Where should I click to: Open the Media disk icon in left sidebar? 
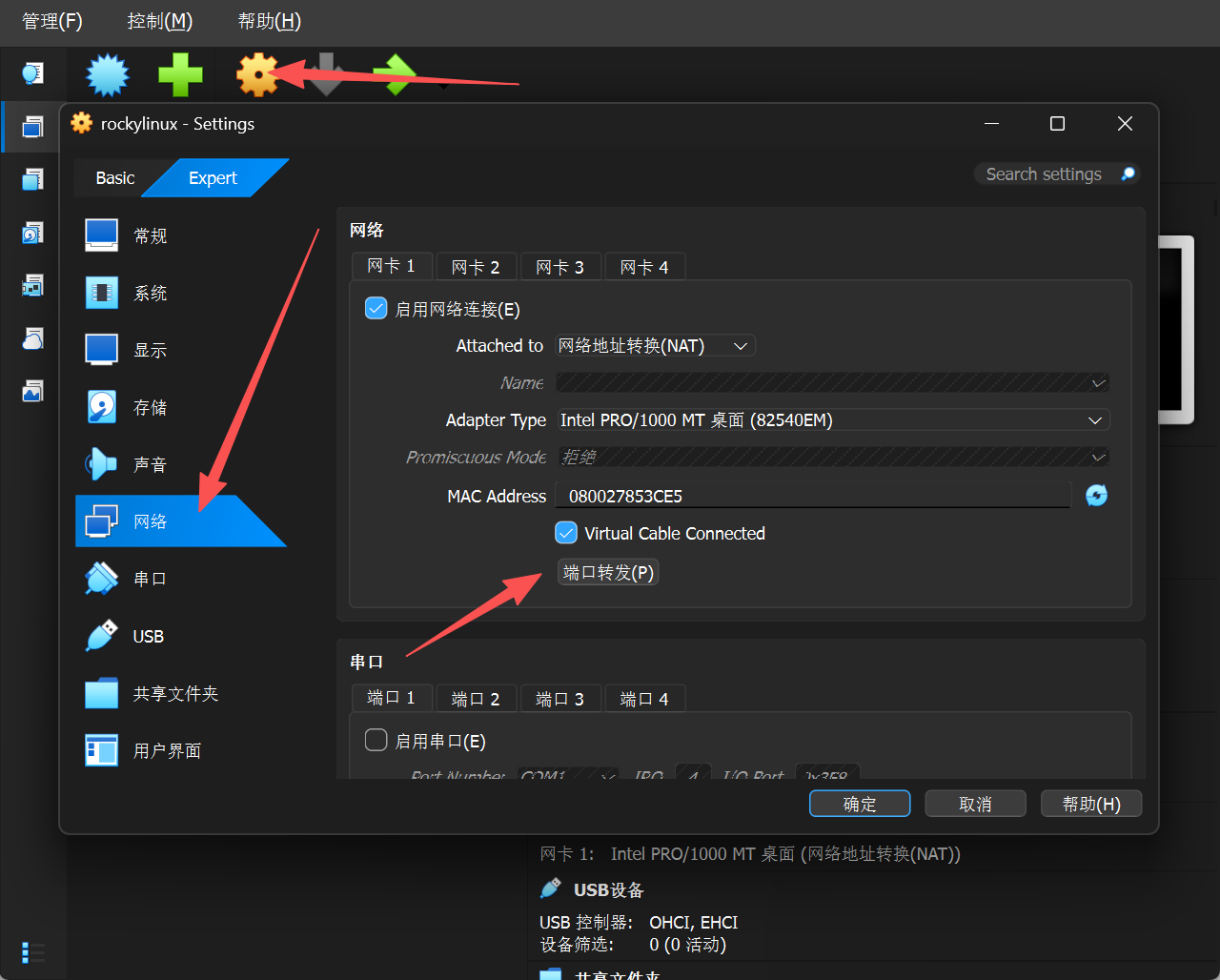pos(33,232)
